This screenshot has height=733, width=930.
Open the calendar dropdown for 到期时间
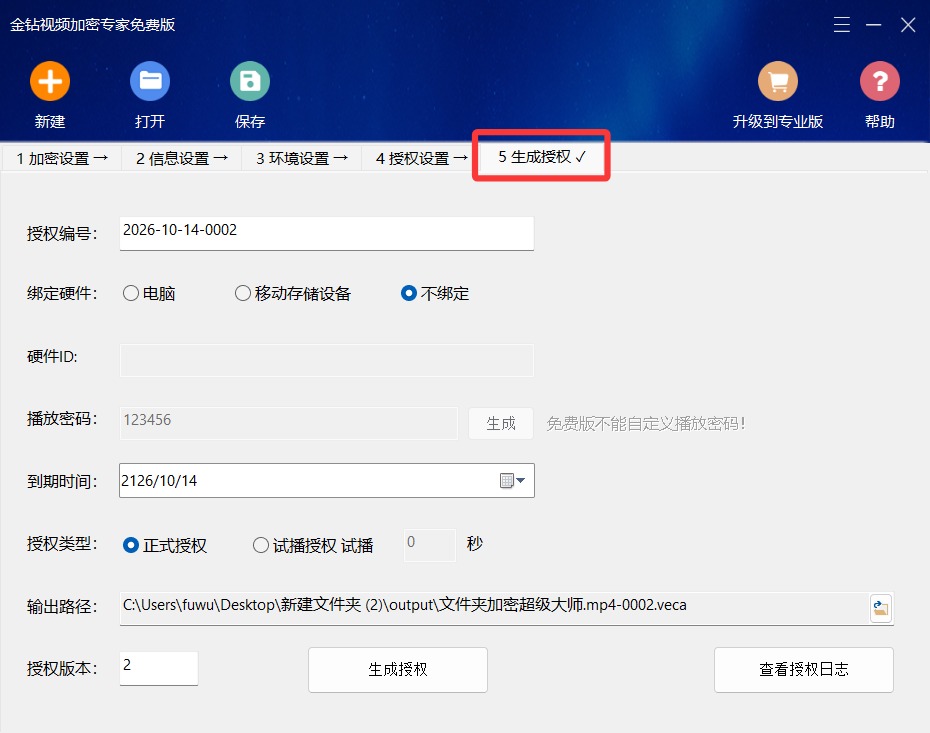[x=512, y=480]
